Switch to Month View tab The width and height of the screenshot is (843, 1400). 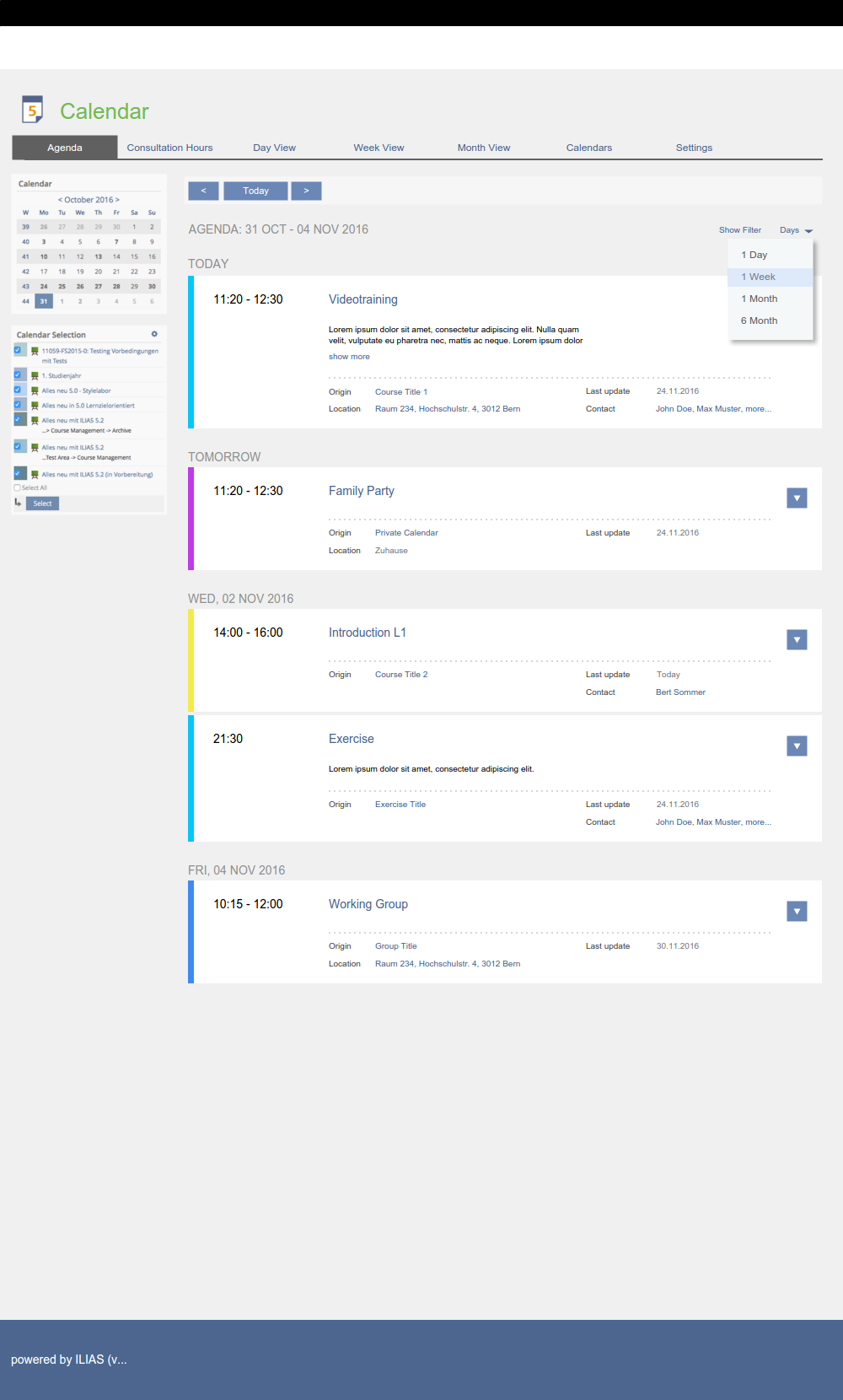coord(484,148)
